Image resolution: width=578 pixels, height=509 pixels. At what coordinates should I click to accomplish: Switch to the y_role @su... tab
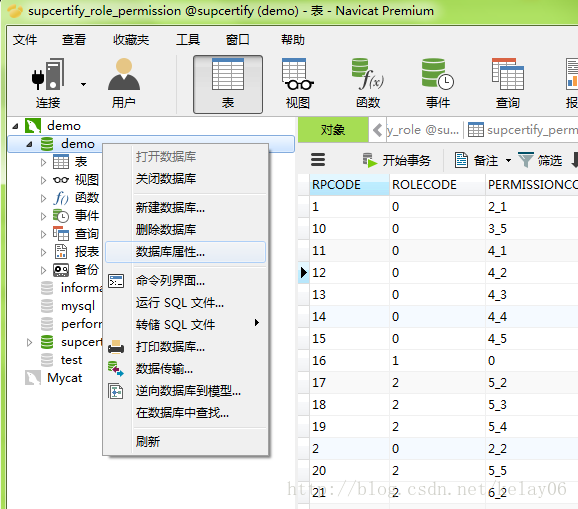tap(422, 130)
